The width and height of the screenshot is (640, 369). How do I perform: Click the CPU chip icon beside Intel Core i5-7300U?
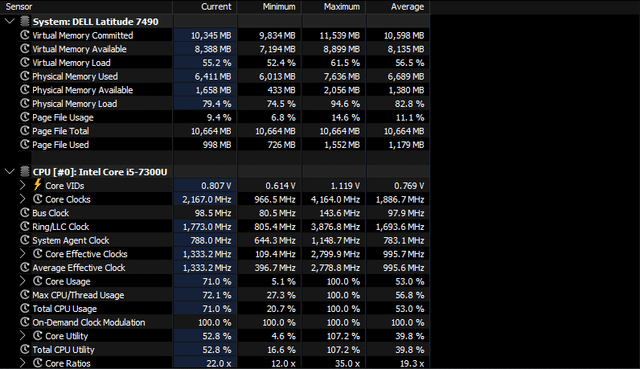[25, 171]
